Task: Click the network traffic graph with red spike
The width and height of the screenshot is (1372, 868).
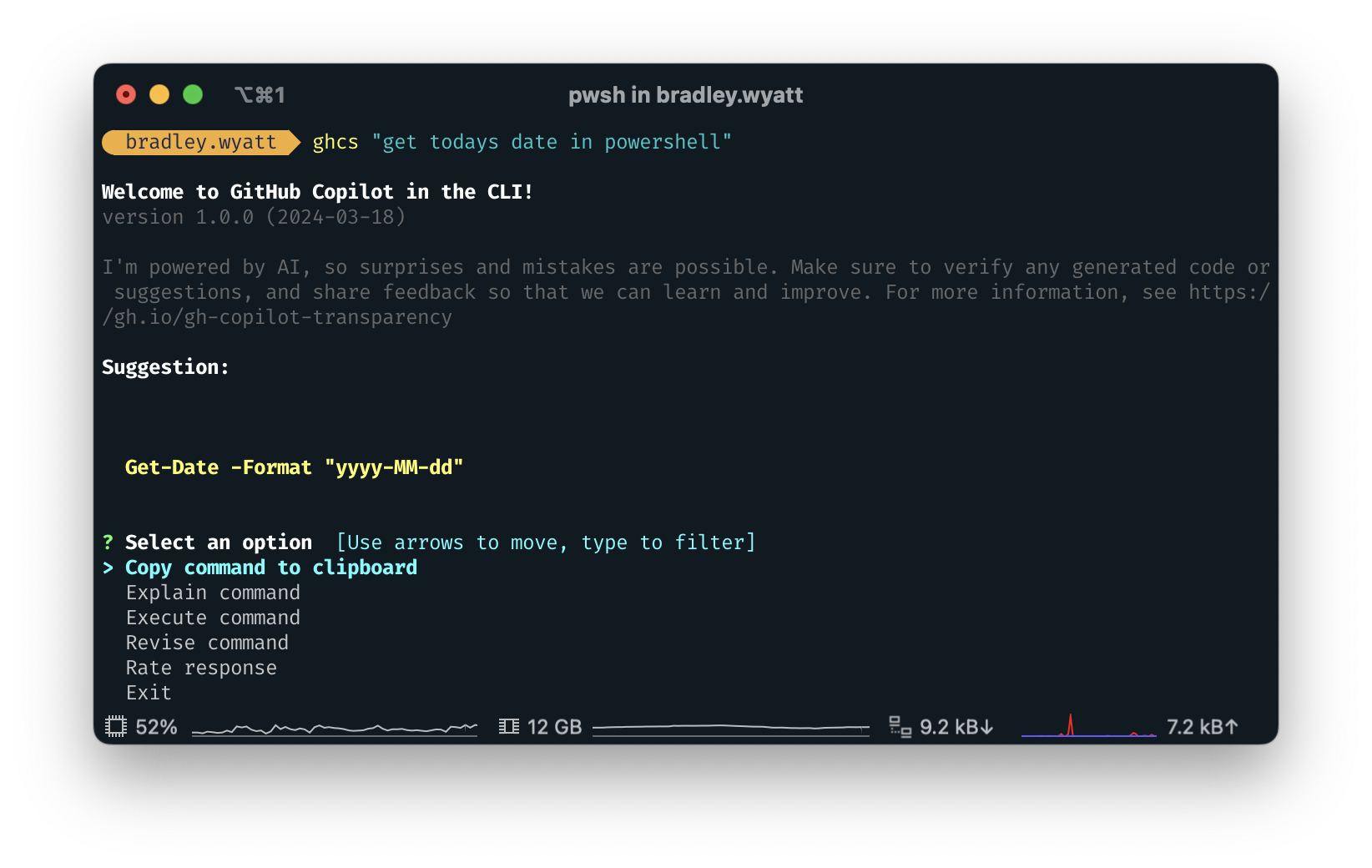Action: tap(1089, 725)
